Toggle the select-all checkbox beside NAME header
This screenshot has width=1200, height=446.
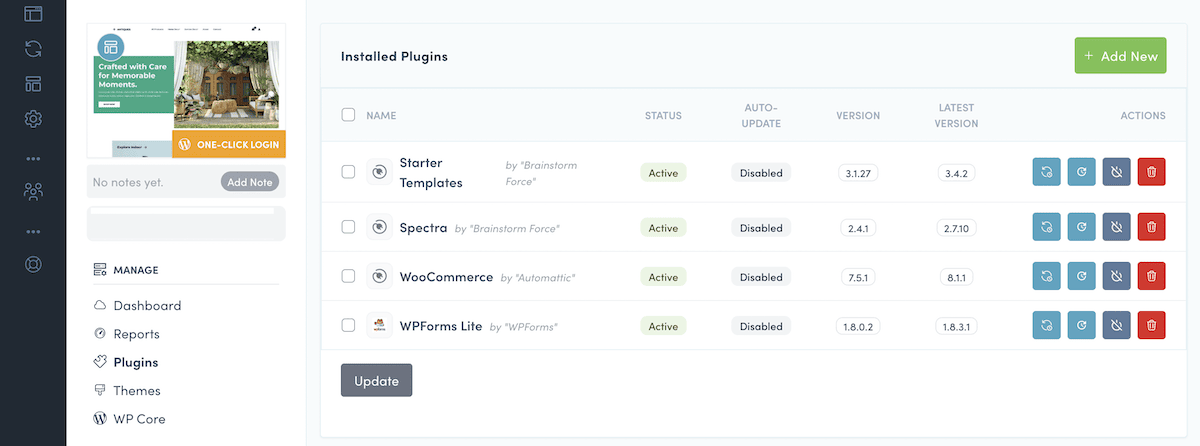pyautogui.click(x=348, y=115)
